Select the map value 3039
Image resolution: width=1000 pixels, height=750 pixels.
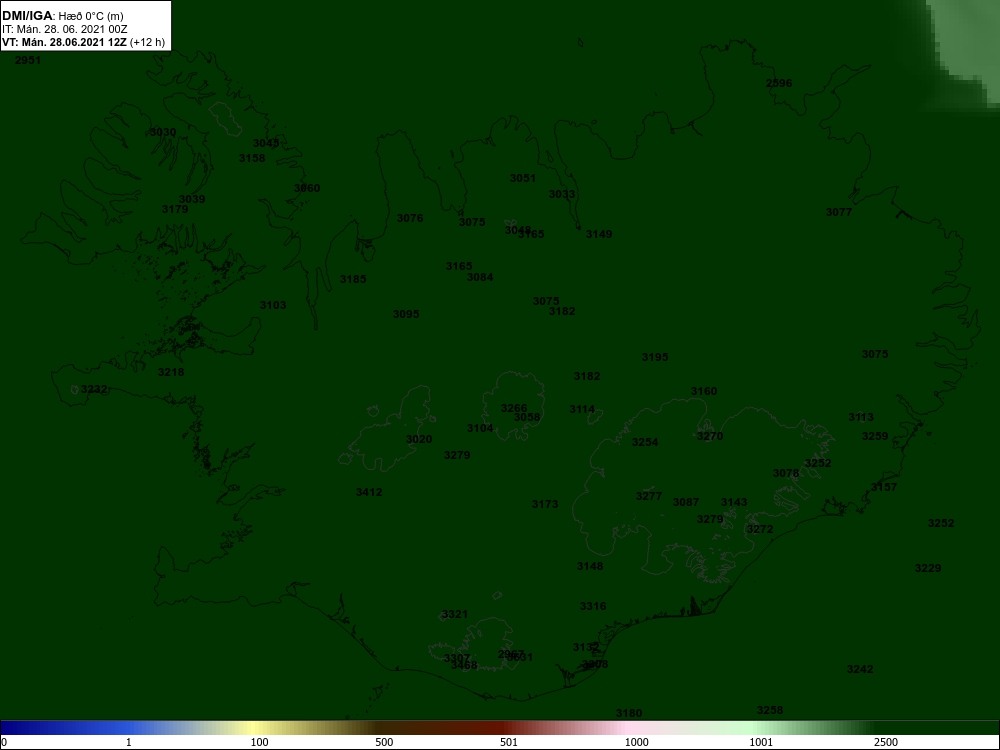pyautogui.click(x=192, y=199)
